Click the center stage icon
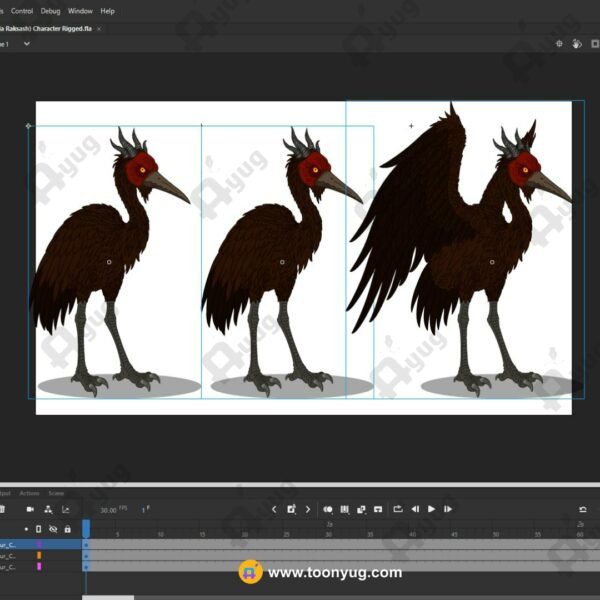Viewport: 600px width, 600px height. [x=559, y=44]
